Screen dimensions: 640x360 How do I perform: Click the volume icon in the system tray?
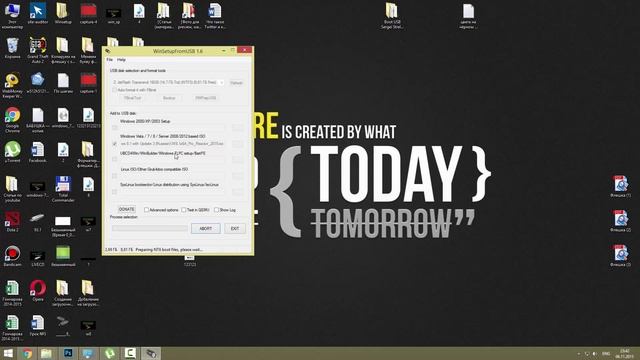(x=595, y=353)
